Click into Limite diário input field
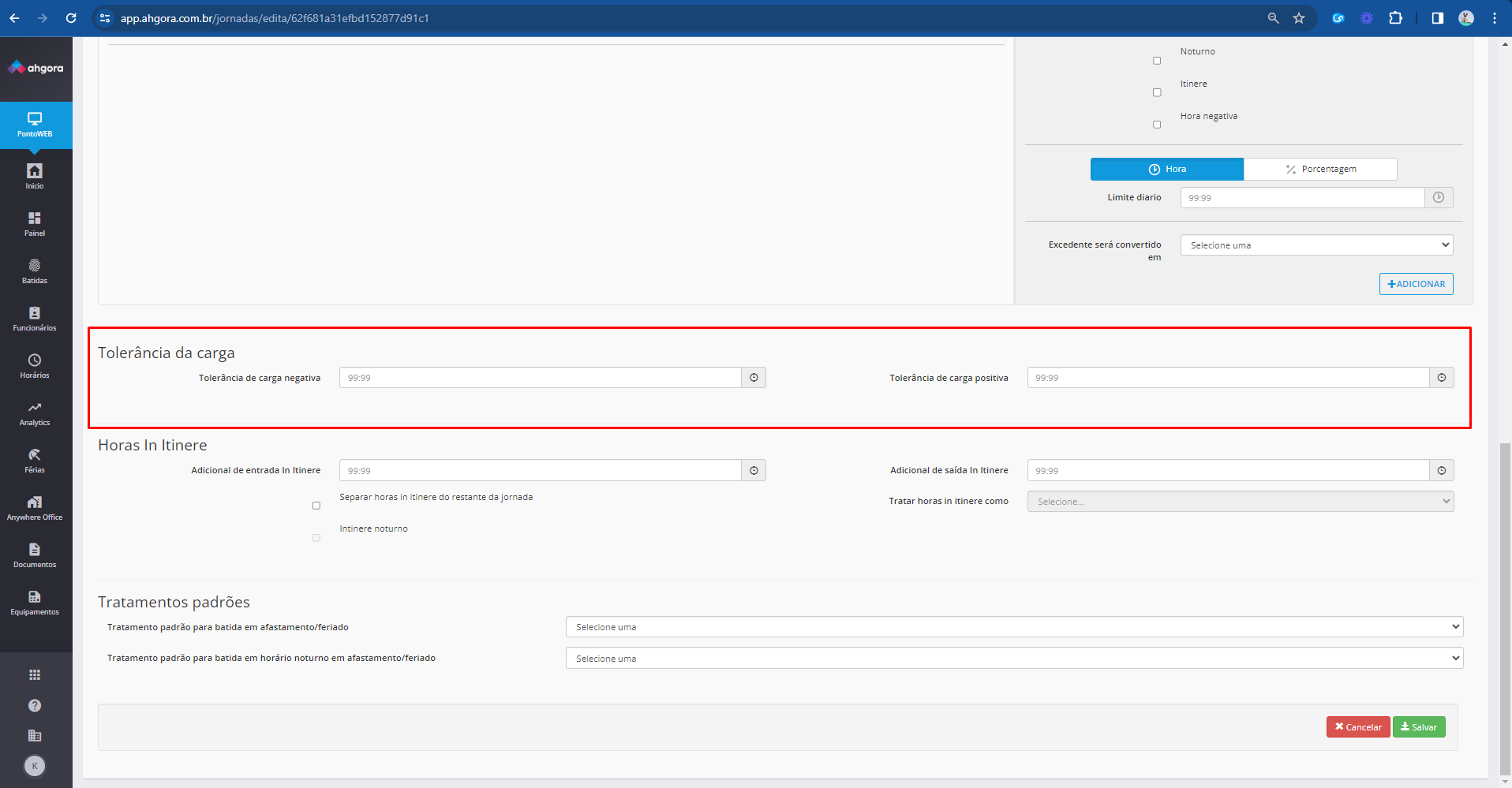 (x=1302, y=197)
